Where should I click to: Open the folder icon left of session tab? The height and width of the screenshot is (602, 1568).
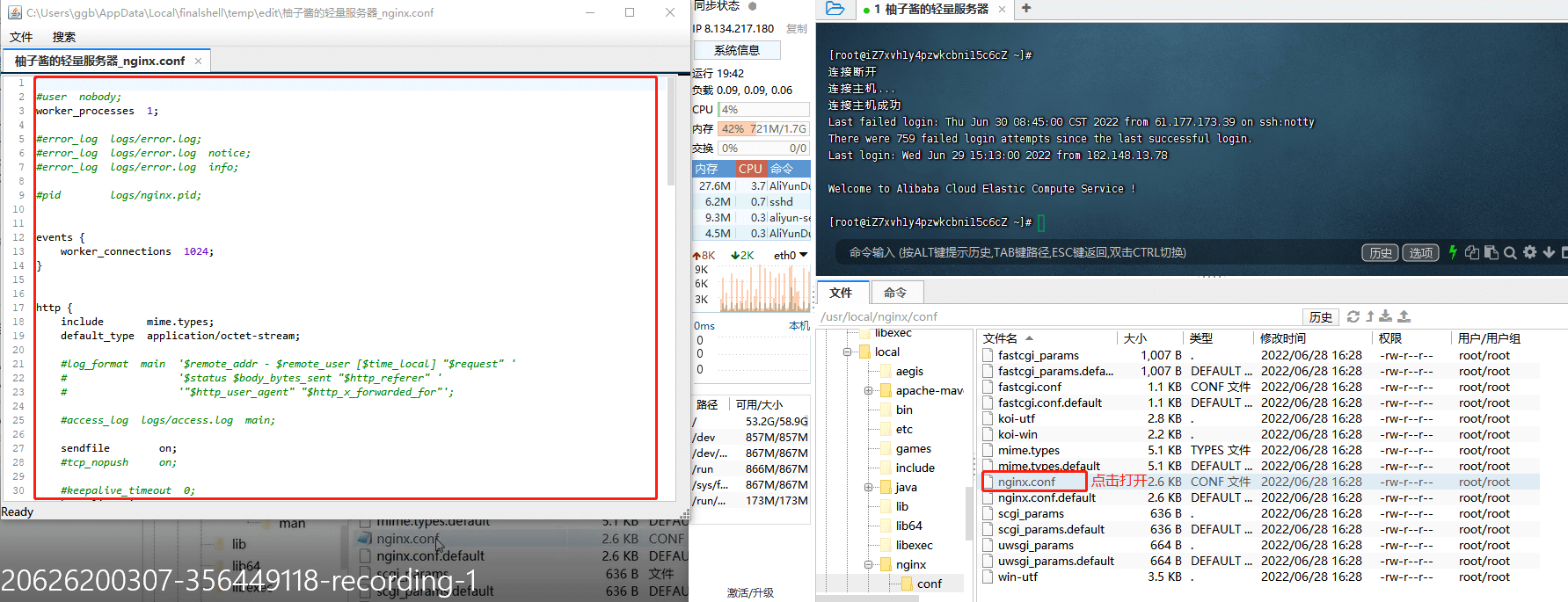(x=835, y=9)
